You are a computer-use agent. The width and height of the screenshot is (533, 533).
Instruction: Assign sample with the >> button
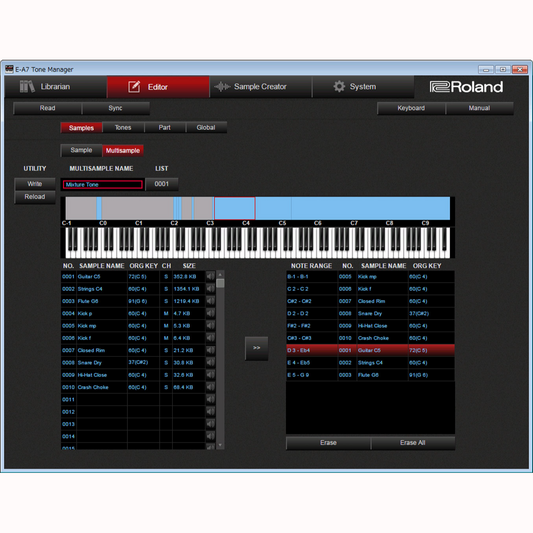click(x=257, y=348)
